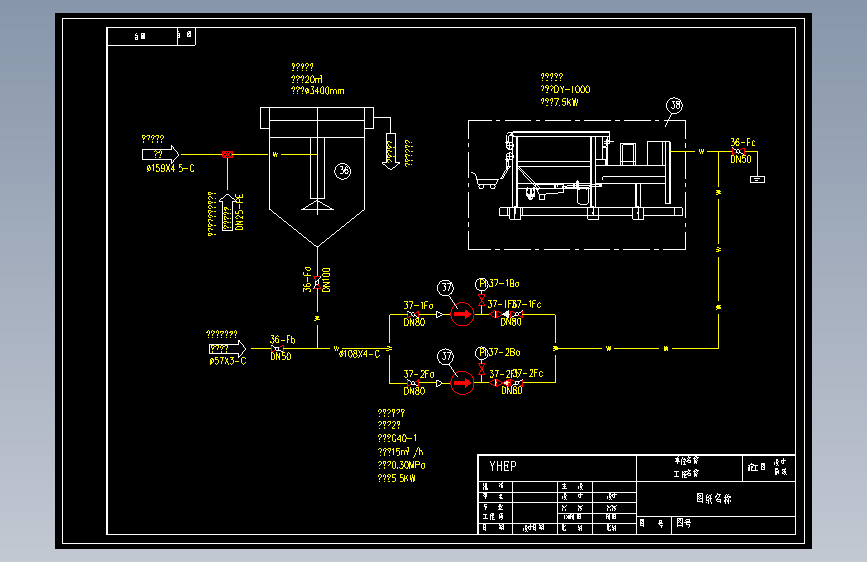Select the agitator impeller symbol inside the tank
867x562 pixels.
[x=317, y=206]
